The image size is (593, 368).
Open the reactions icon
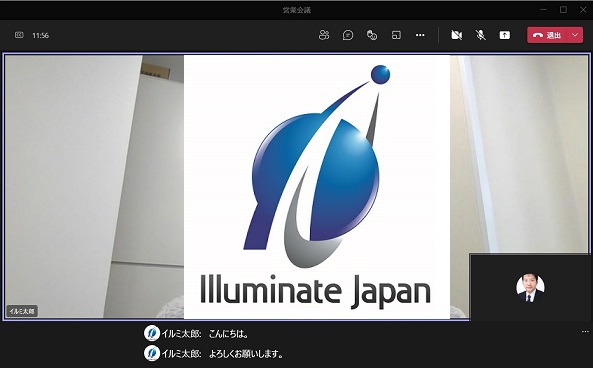coord(372,35)
